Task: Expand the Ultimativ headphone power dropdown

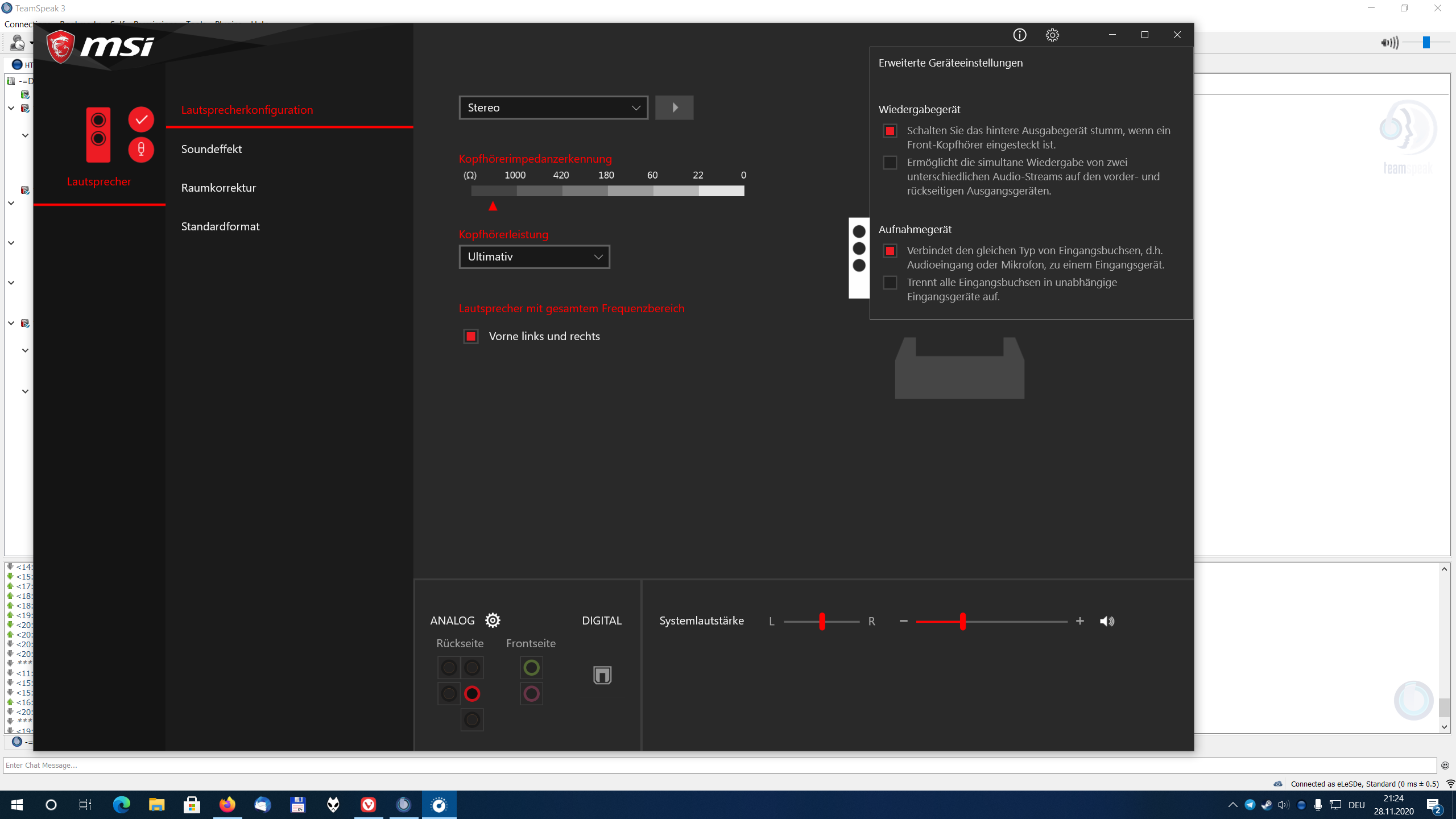Action: tap(534, 257)
